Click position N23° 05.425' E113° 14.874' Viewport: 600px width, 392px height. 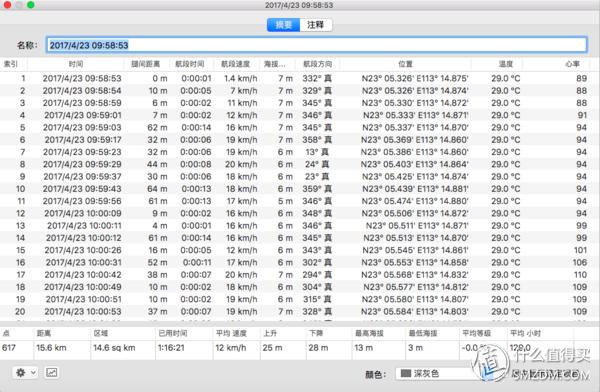coord(415,176)
